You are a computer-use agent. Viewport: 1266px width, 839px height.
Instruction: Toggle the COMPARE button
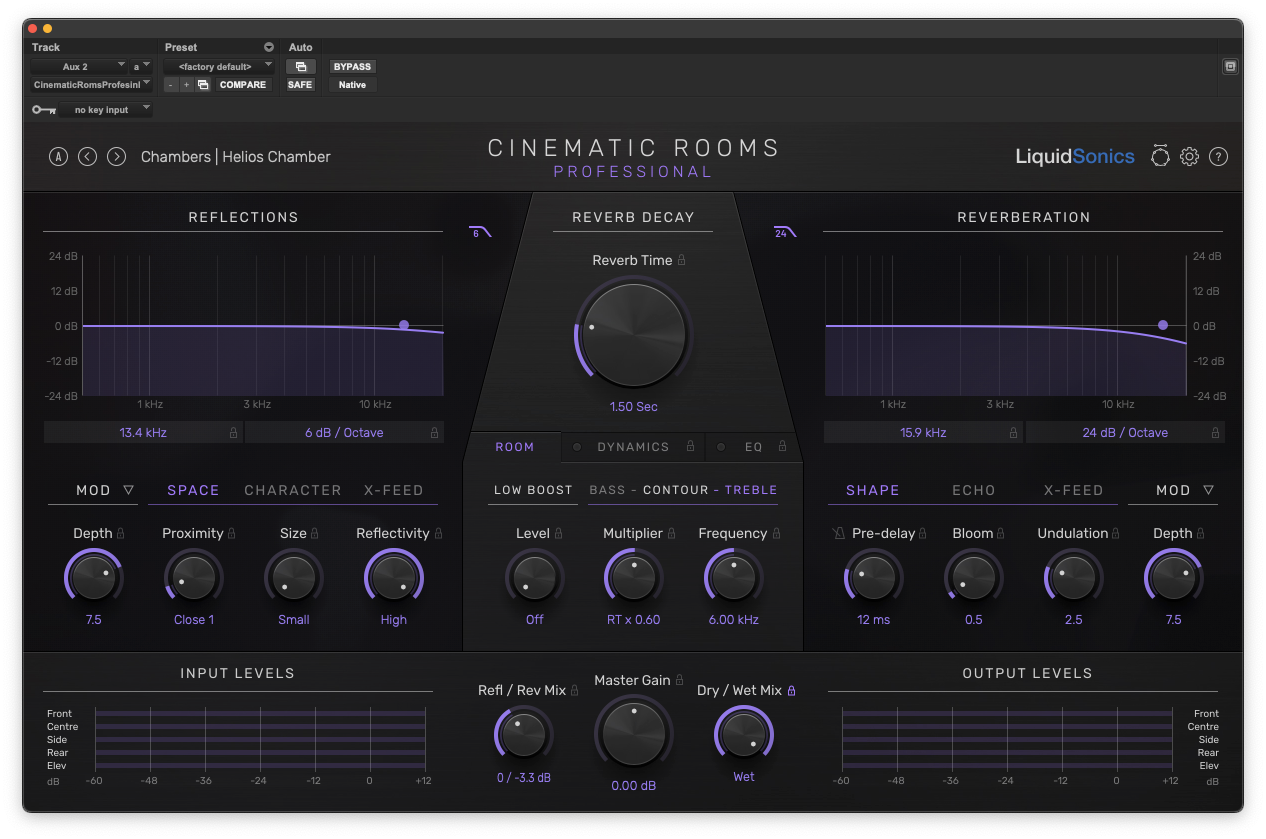[x=243, y=85]
